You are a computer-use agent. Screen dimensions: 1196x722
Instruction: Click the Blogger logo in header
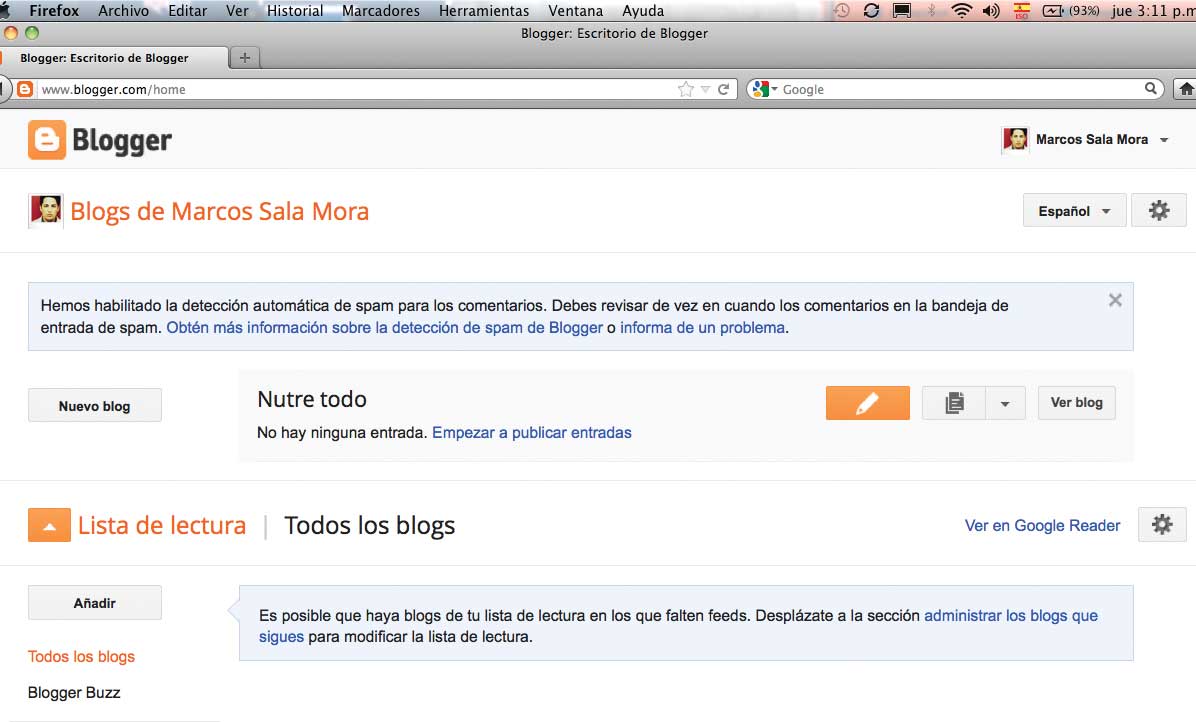[101, 141]
